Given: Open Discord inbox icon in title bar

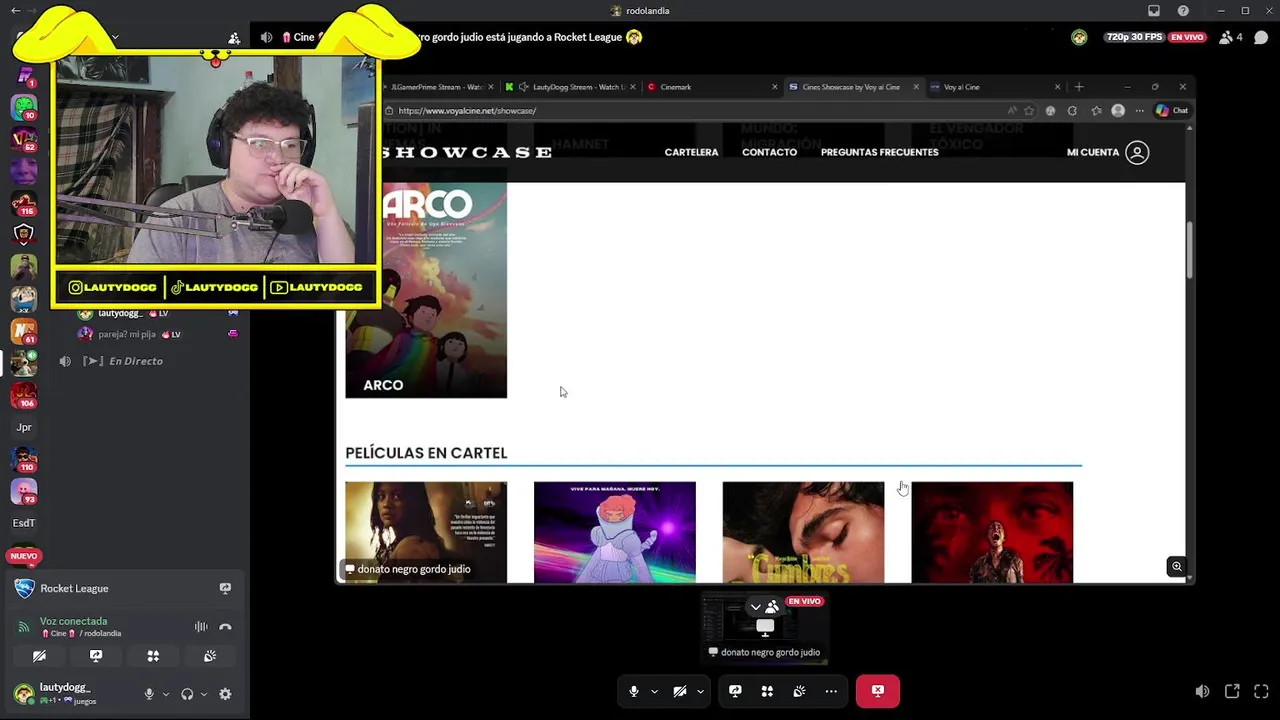Looking at the screenshot, I should 1154,11.
